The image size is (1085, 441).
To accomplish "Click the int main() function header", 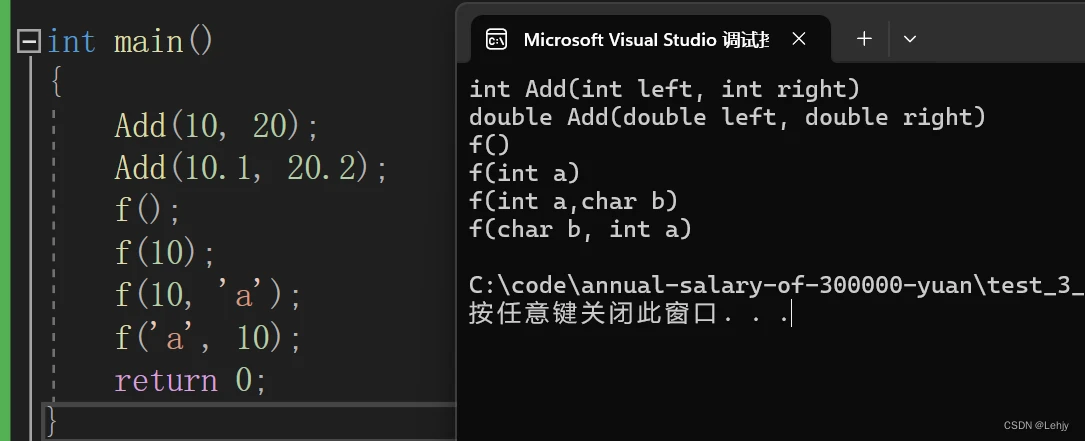I will pyautogui.click(x=130, y=42).
